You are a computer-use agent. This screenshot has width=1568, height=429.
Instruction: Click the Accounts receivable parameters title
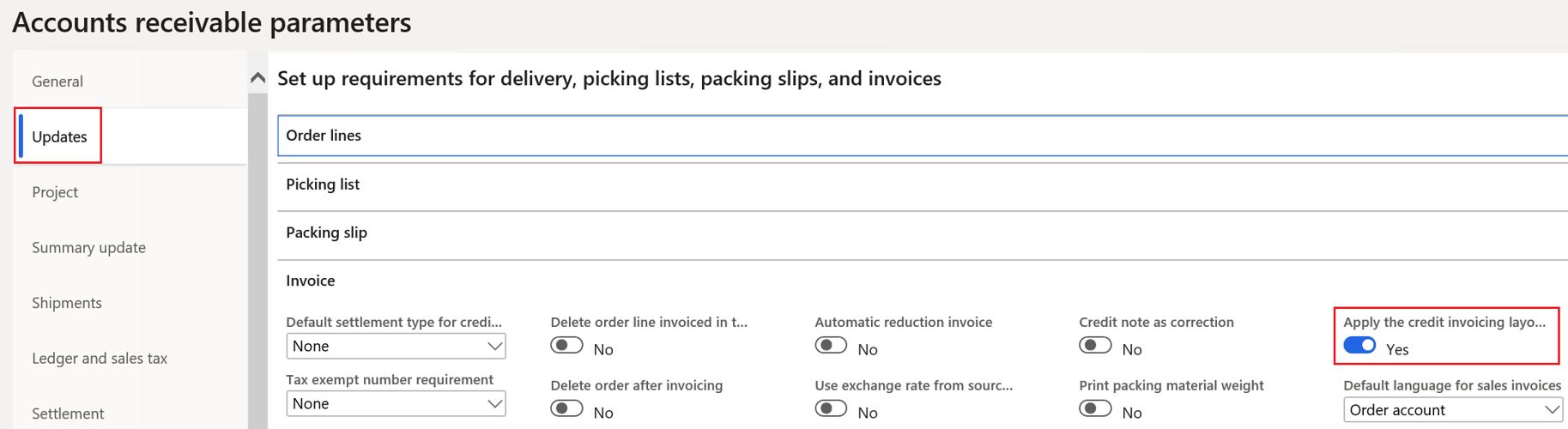(x=212, y=22)
